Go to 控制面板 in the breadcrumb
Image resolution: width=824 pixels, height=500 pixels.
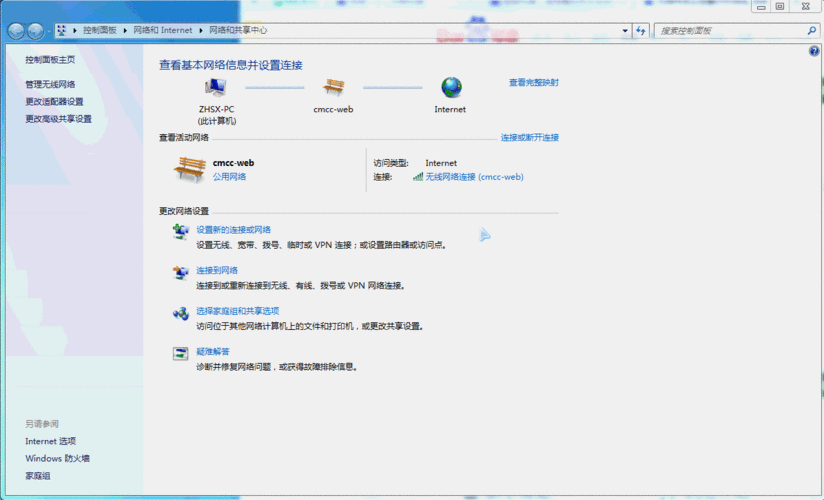(x=100, y=30)
